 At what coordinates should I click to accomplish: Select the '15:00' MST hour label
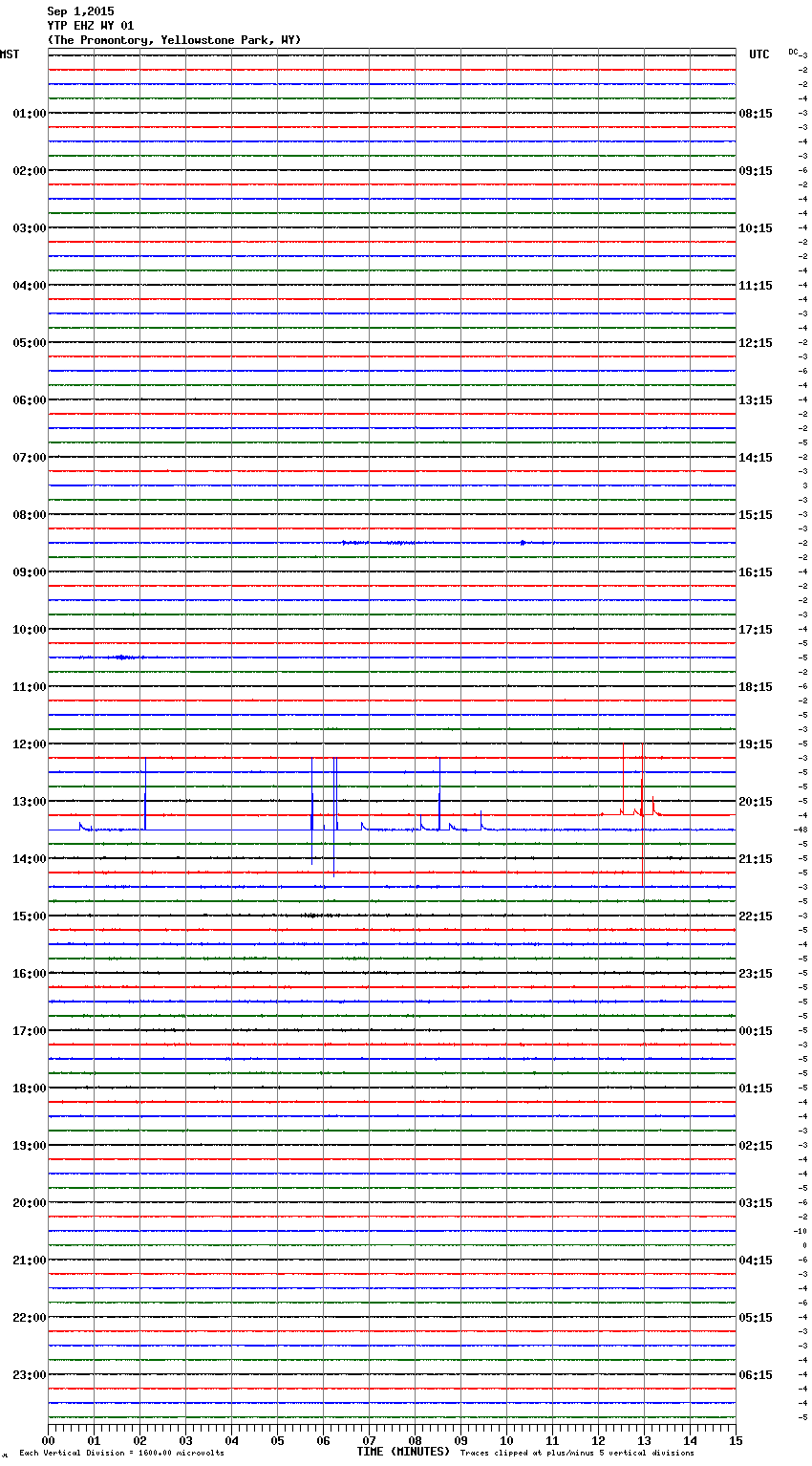(30, 916)
